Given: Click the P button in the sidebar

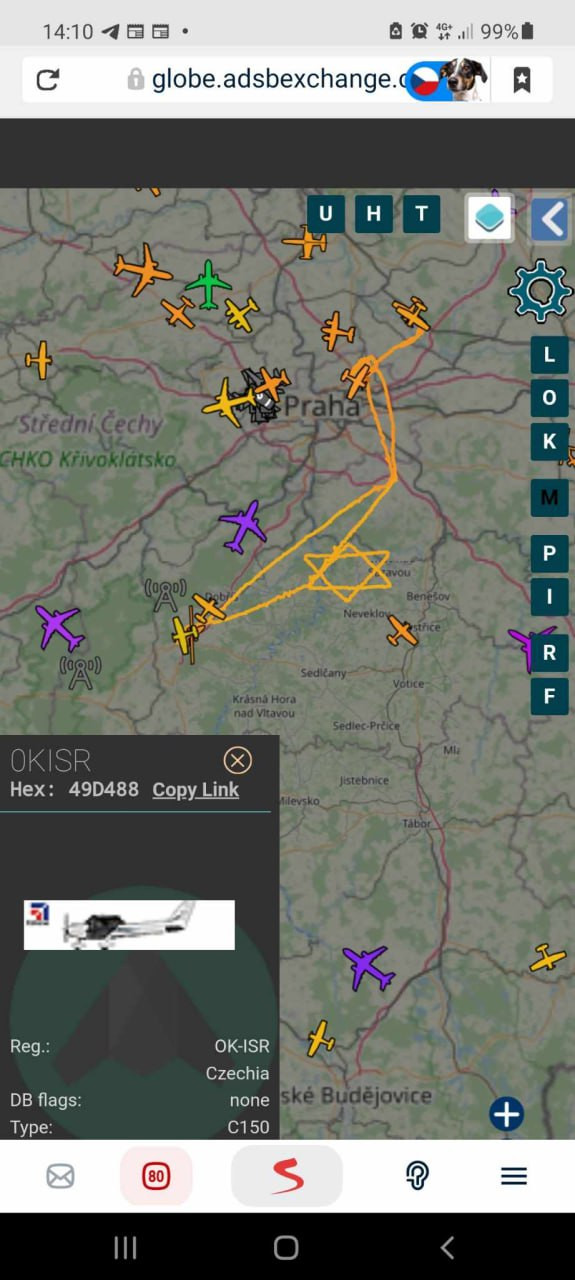Looking at the screenshot, I should click(x=549, y=554).
